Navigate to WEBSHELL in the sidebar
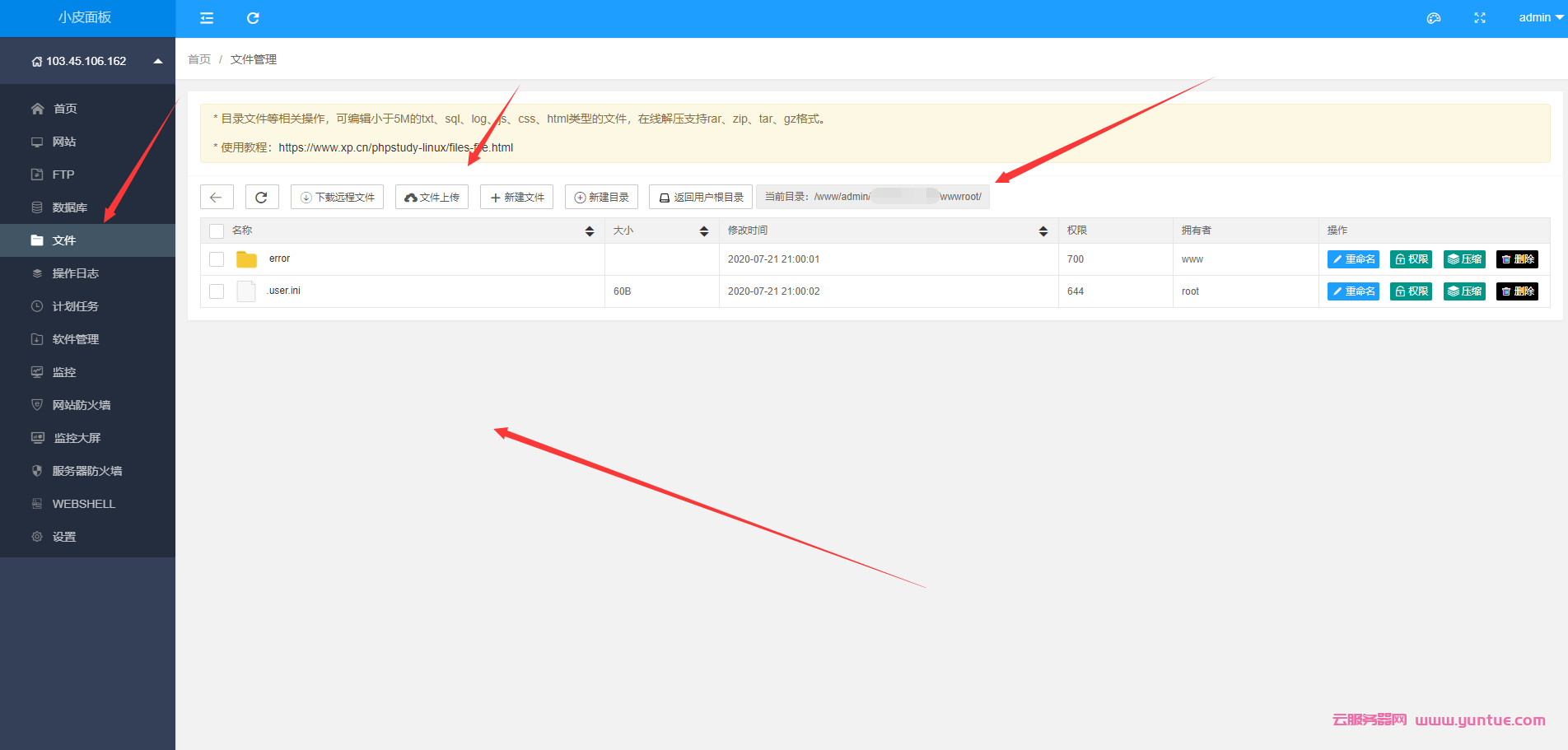 (83, 504)
